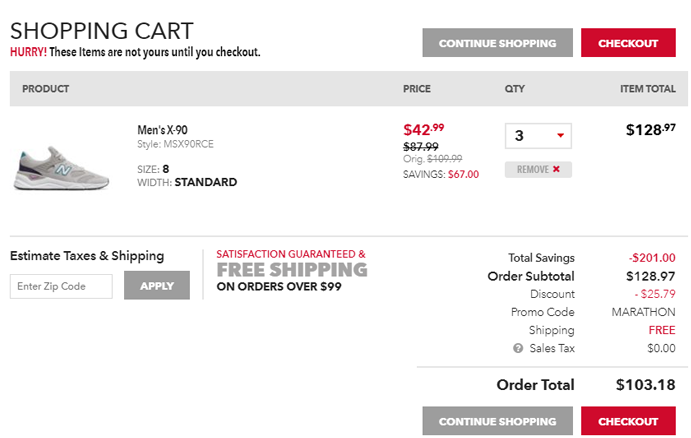Remove the Men's X-90 from cart

[x=538, y=170]
